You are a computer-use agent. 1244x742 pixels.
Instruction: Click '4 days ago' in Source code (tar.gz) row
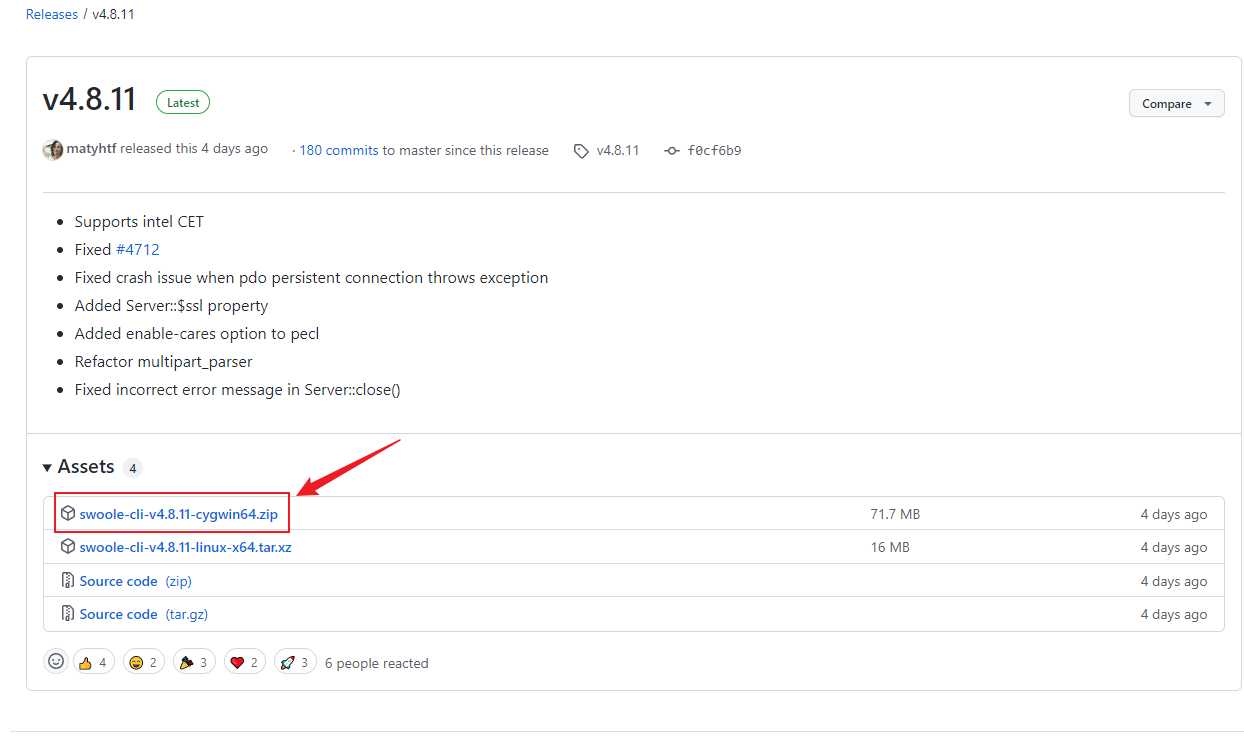[1174, 614]
